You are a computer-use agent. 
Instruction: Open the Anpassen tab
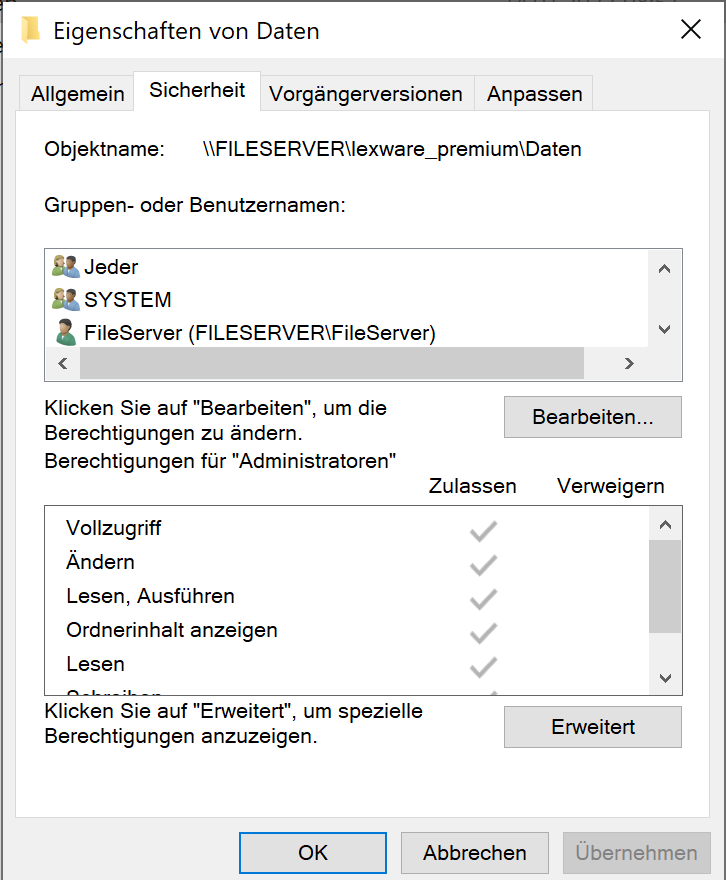click(x=534, y=94)
